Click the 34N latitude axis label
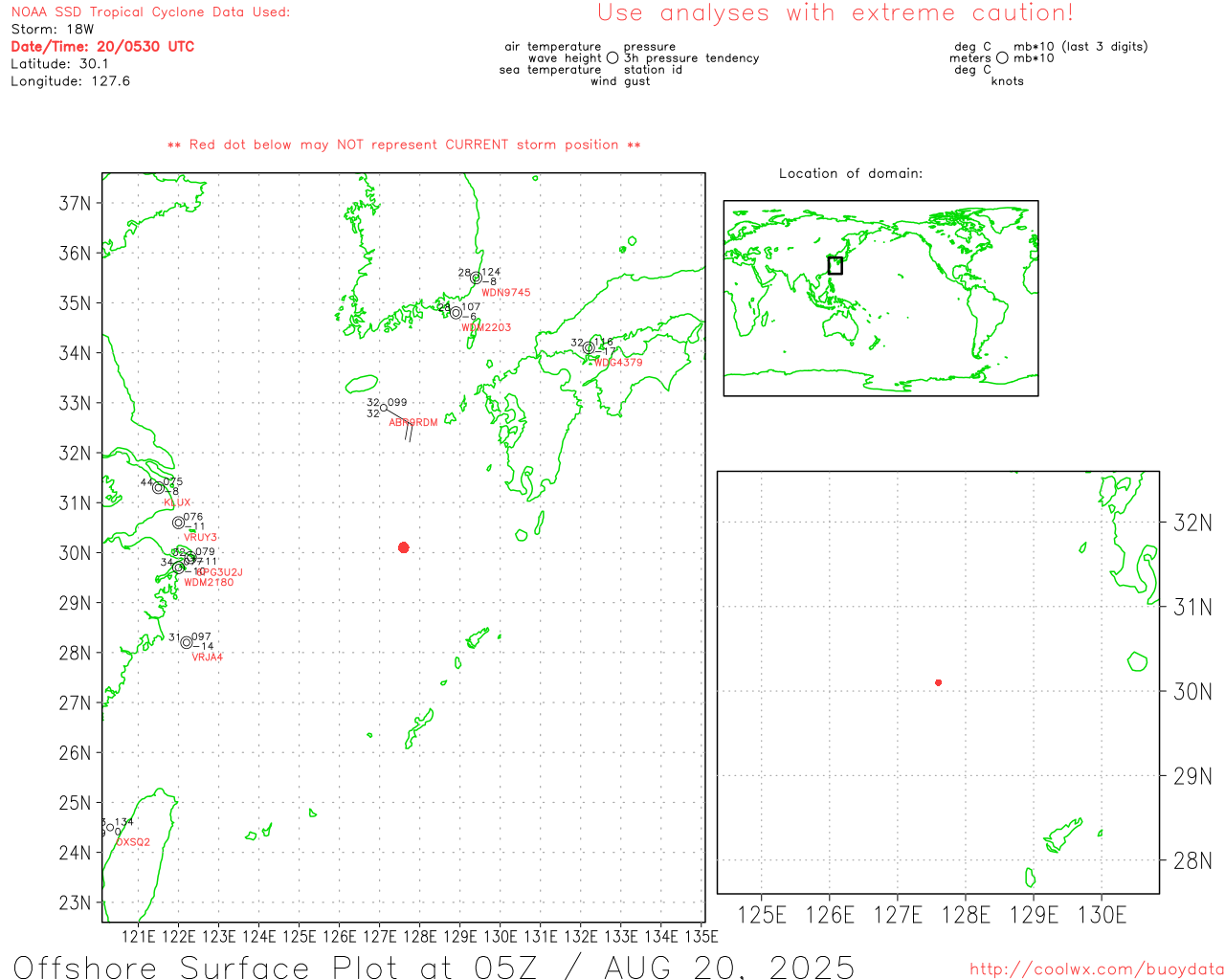The image size is (1225, 980). tap(76, 353)
